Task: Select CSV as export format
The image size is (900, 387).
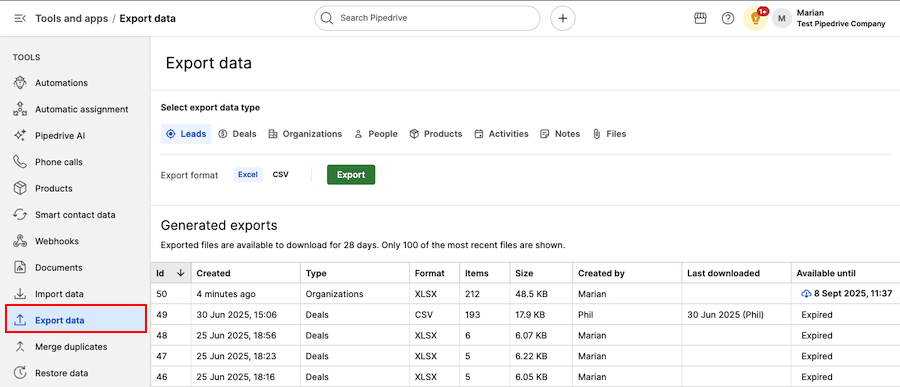Action: click(281, 175)
